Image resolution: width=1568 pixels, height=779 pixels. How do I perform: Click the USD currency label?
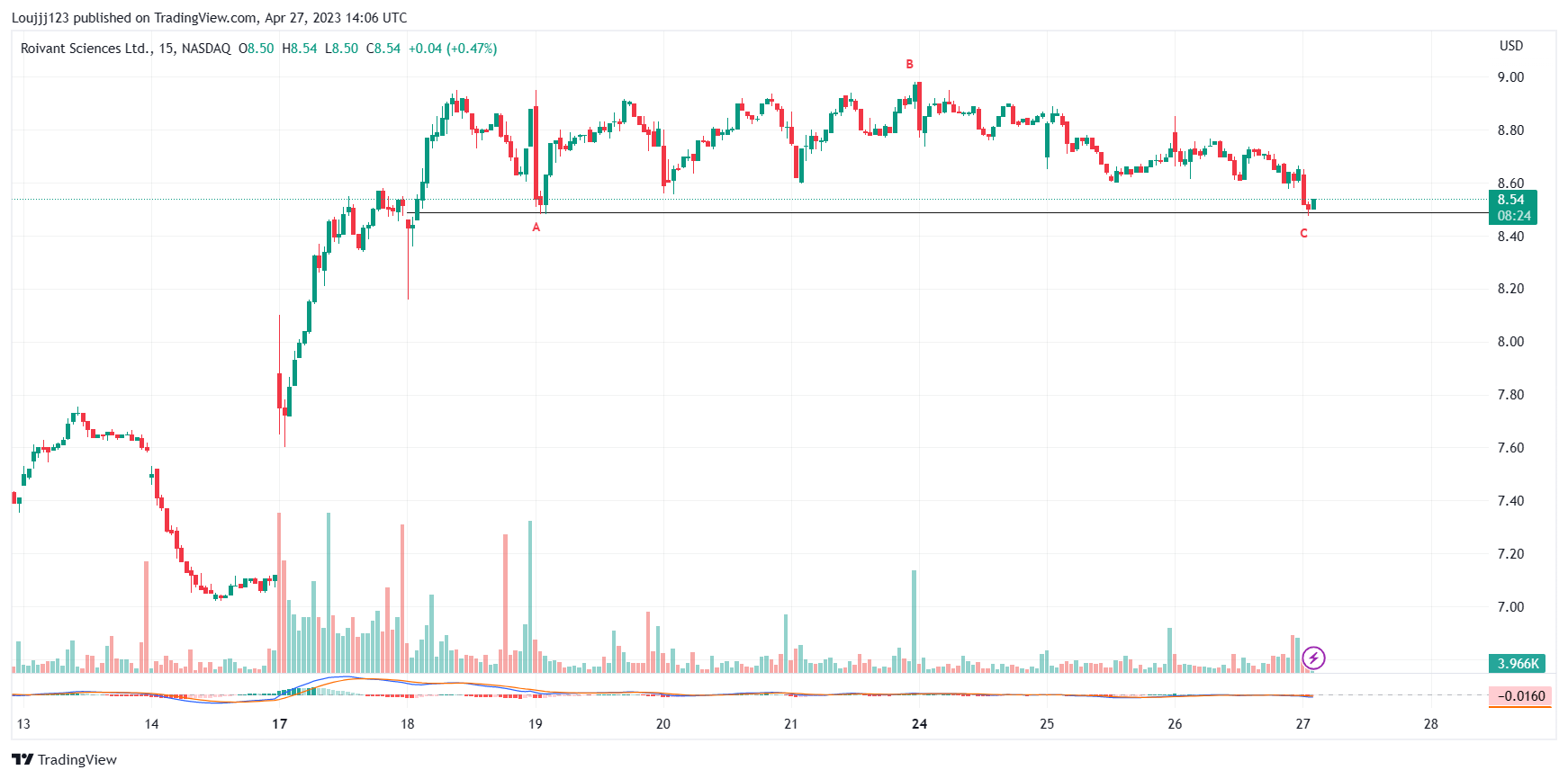click(x=1511, y=46)
